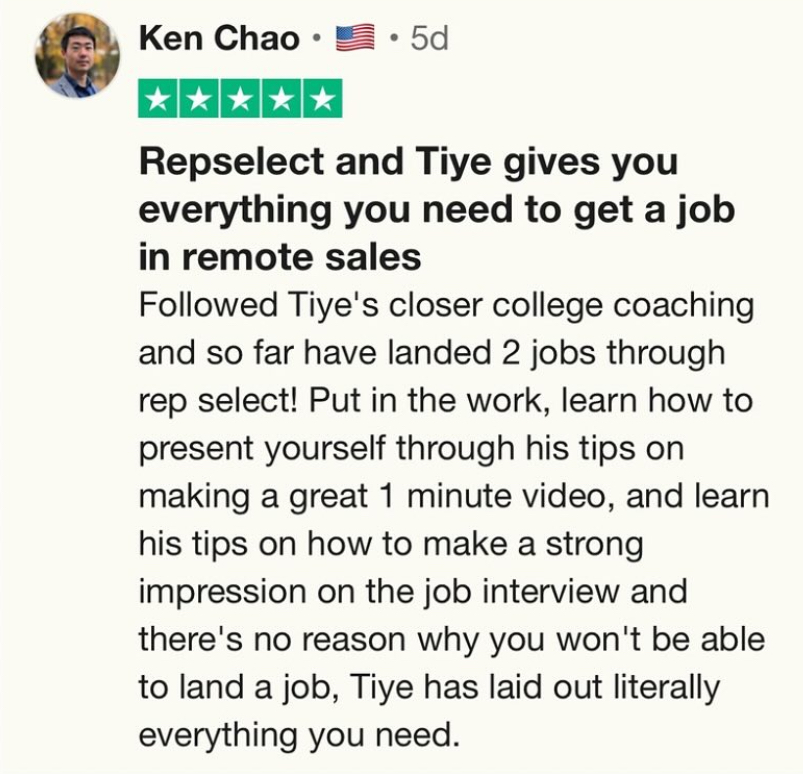Click the United States flag icon
Viewport: 803px width, 774px height.
[354, 39]
